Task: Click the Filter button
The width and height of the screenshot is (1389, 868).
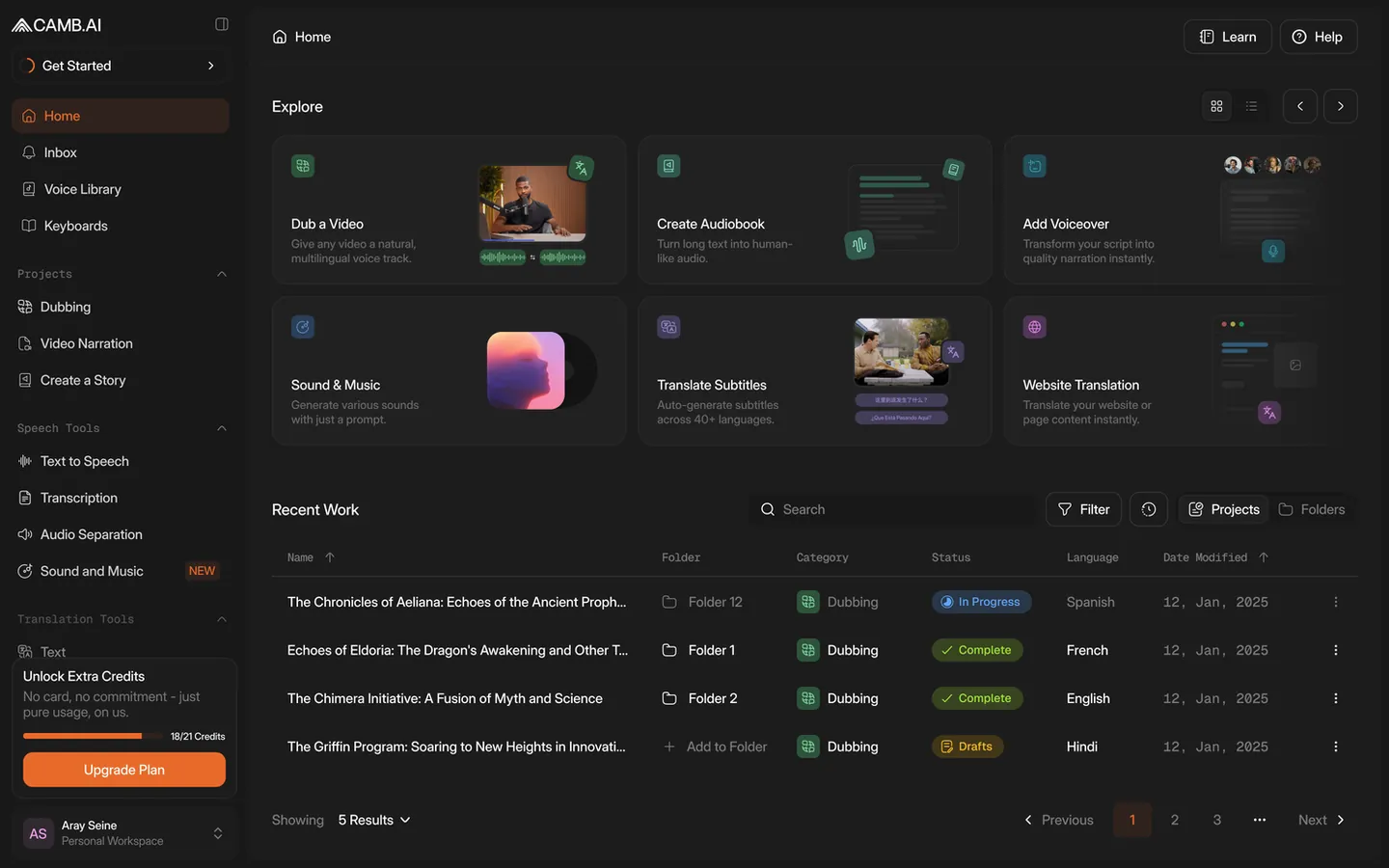Action: 1083,509
